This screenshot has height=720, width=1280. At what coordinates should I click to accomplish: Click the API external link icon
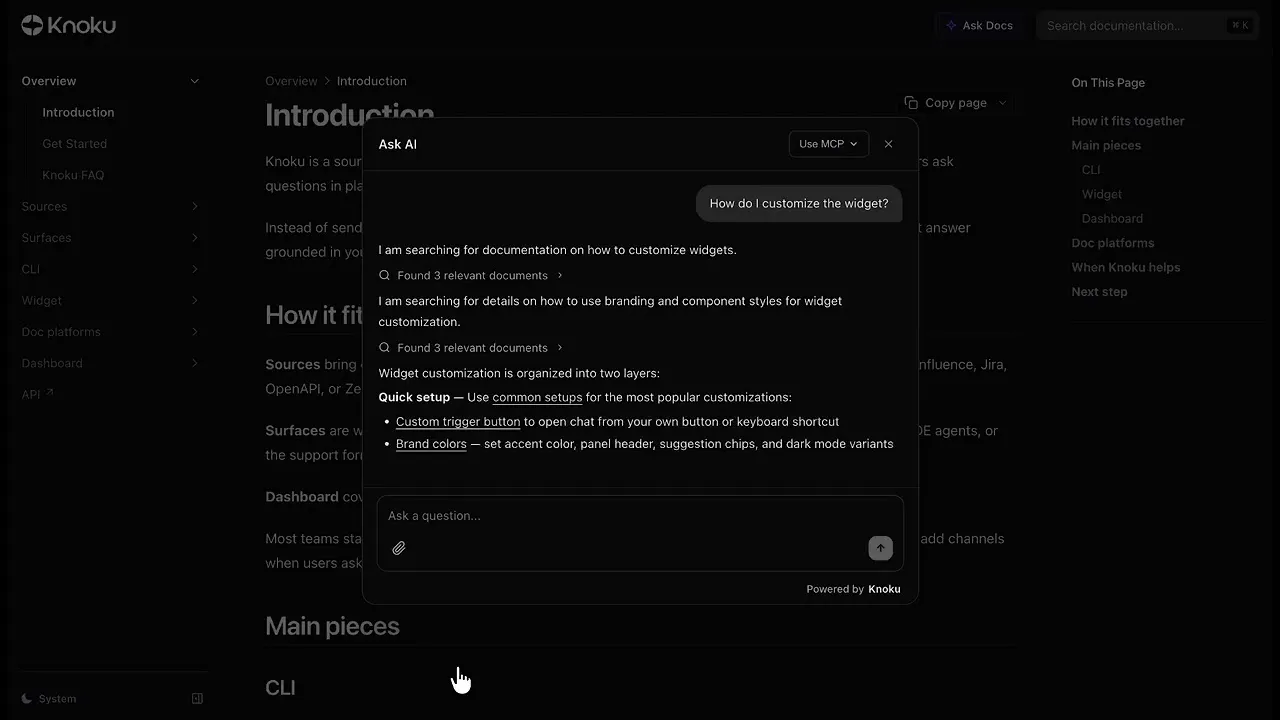point(49,393)
